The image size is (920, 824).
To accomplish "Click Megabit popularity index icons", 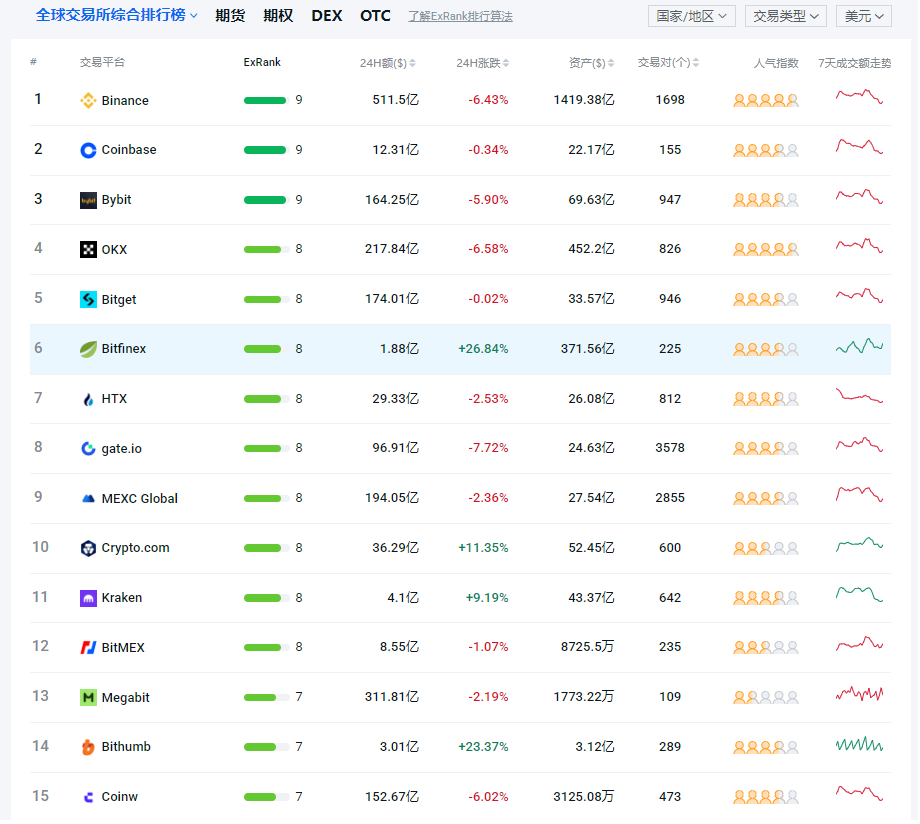I will pos(766,698).
